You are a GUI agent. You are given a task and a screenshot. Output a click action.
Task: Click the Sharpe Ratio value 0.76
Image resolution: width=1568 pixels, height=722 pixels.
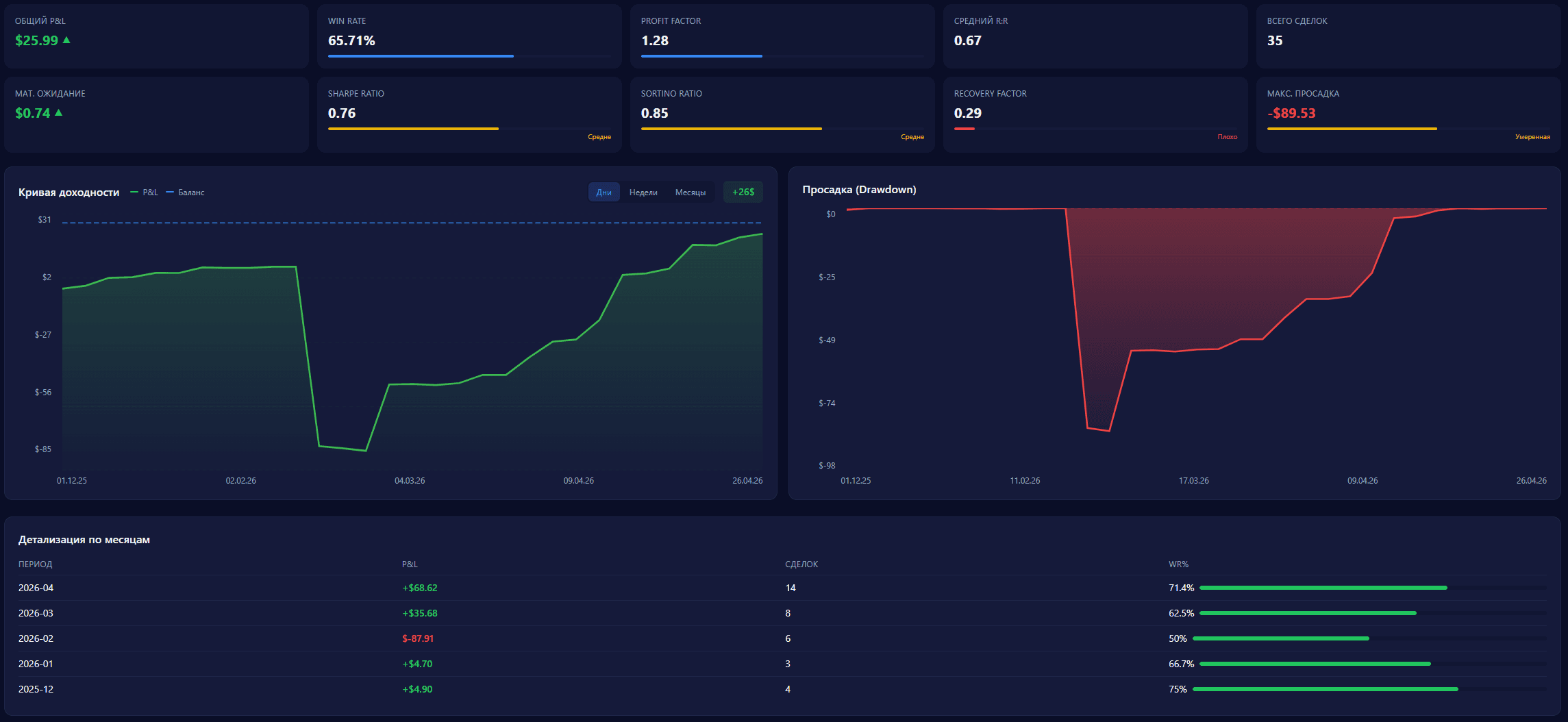[342, 113]
